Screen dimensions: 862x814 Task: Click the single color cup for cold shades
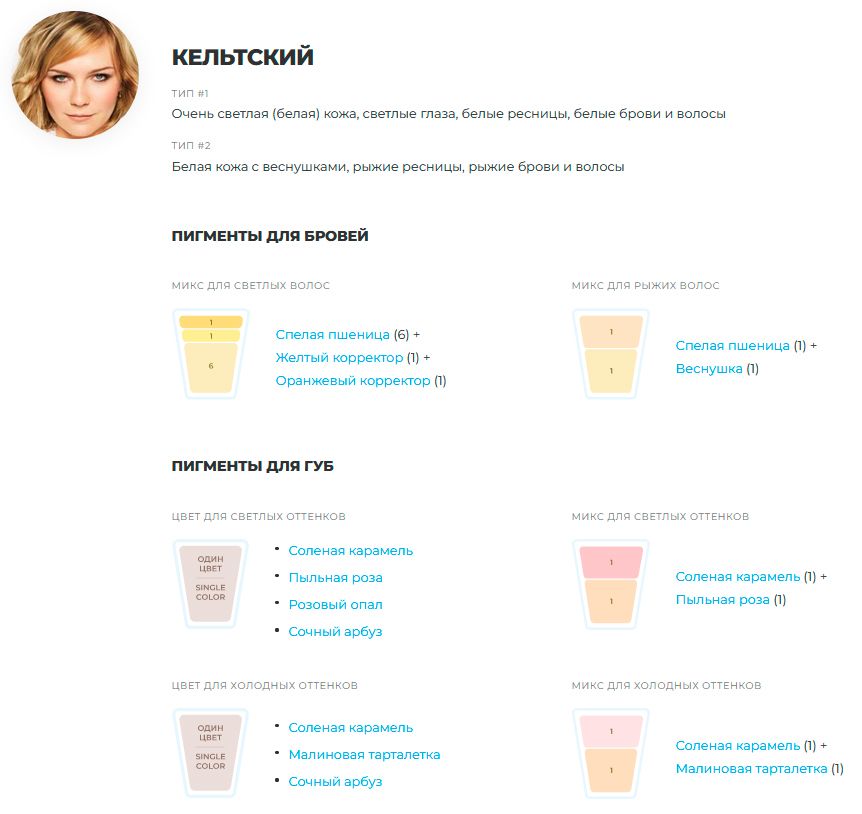pyautogui.click(x=211, y=752)
